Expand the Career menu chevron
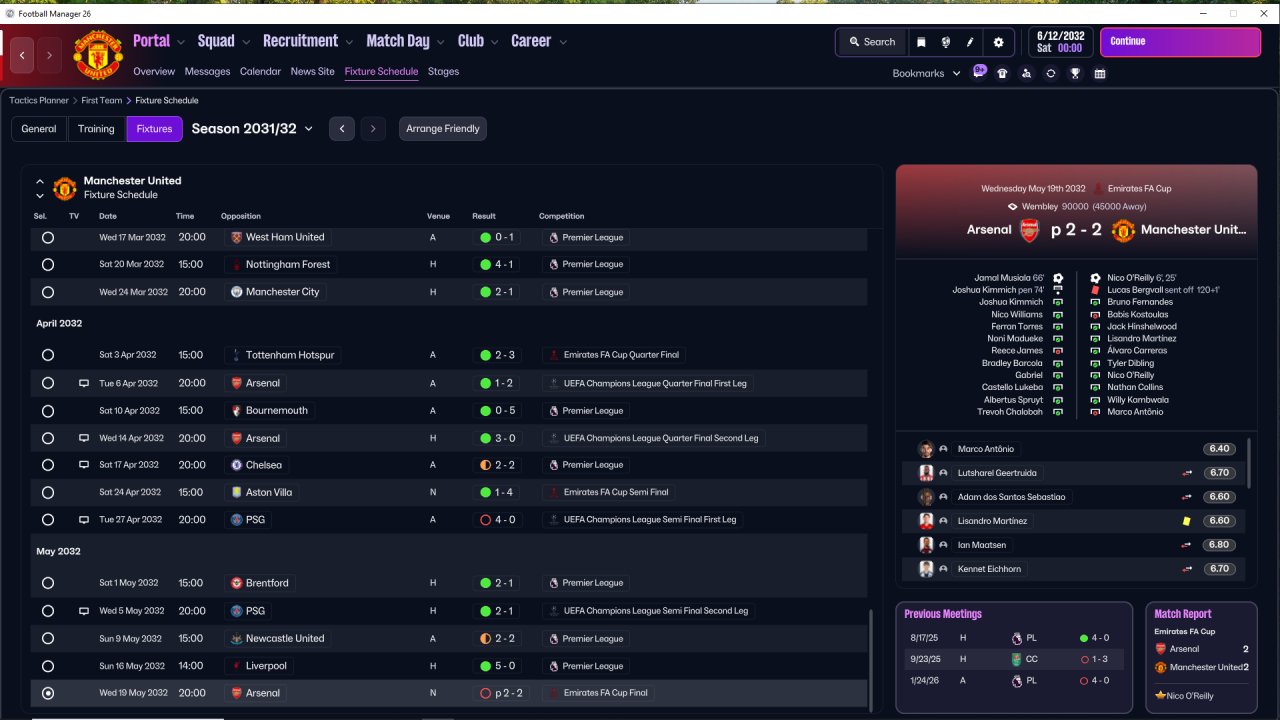Viewport: 1280px width, 720px height. tap(563, 42)
